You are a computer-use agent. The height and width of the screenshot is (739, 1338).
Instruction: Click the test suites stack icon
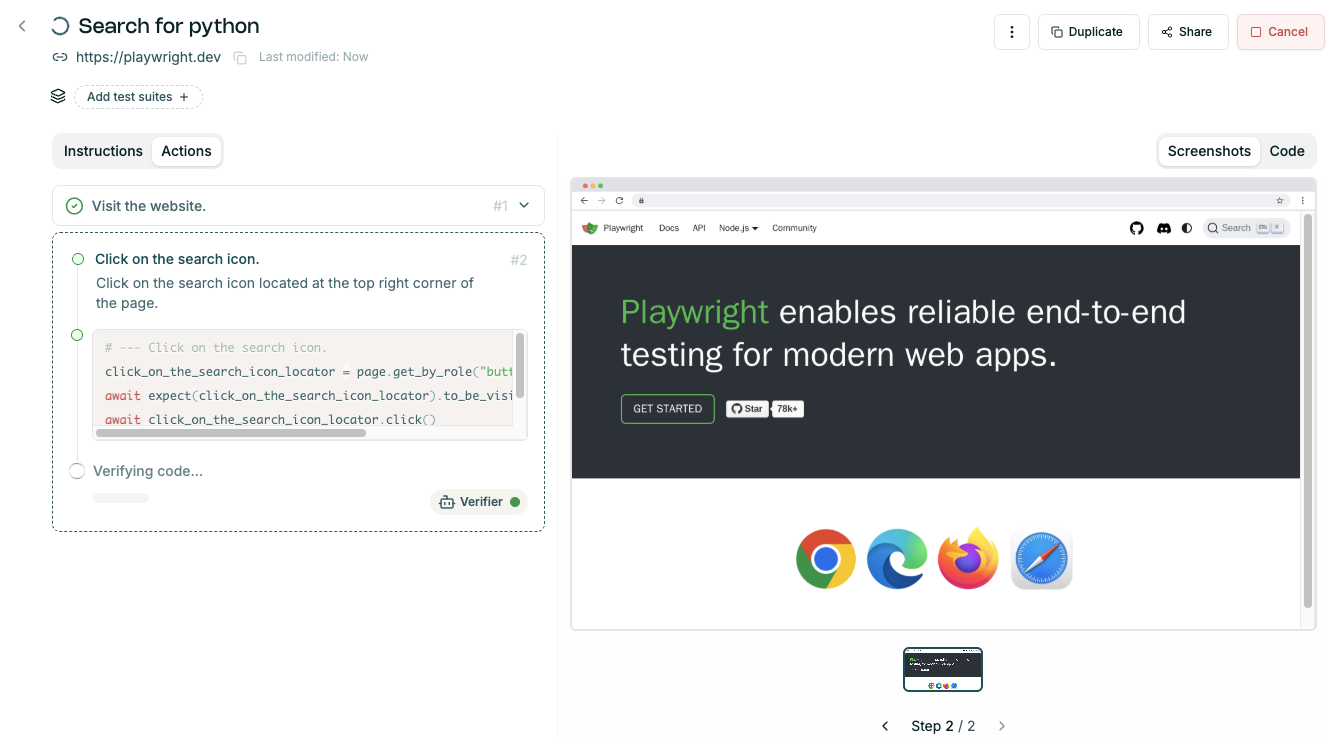coord(57,96)
